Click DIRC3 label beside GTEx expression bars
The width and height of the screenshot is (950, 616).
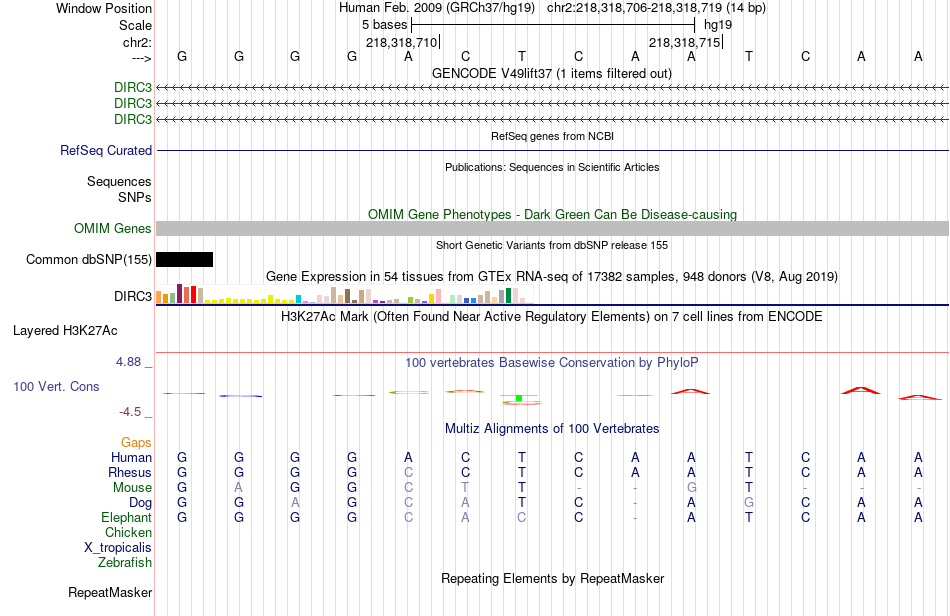point(133,296)
